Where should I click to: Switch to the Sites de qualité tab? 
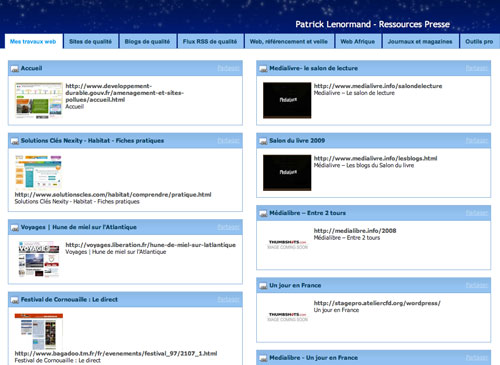point(91,41)
